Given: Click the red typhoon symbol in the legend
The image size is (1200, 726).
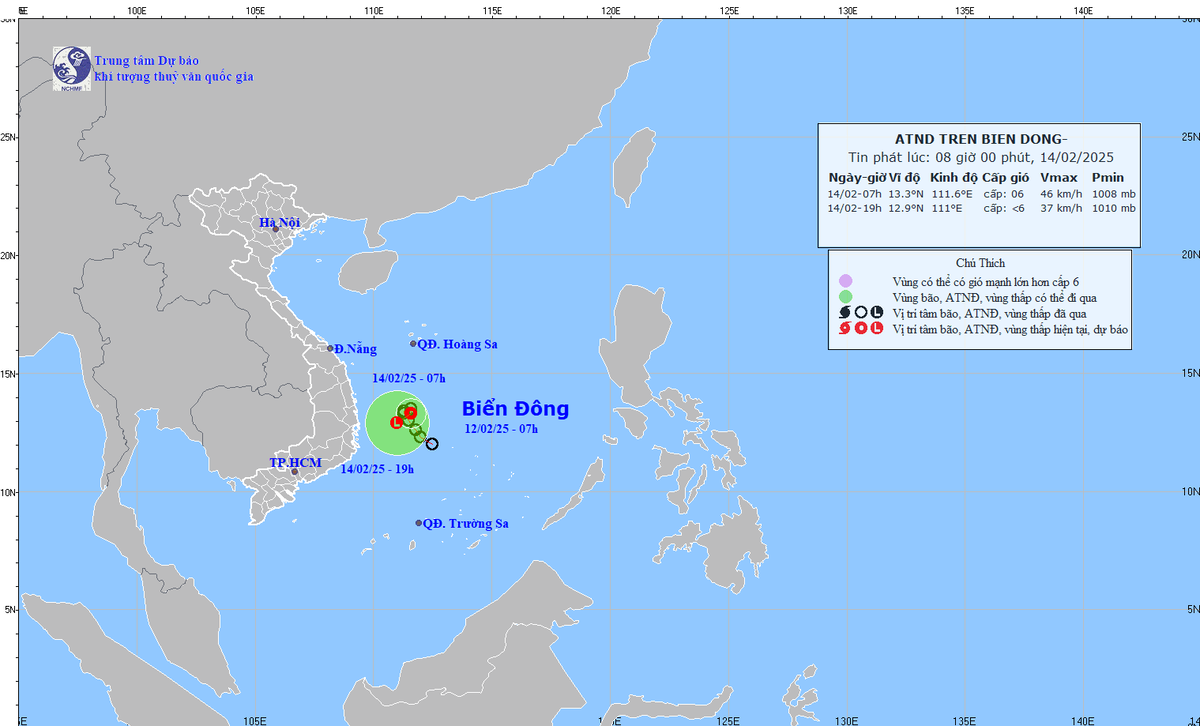Looking at the screenshot, I should tap(845, 328).
